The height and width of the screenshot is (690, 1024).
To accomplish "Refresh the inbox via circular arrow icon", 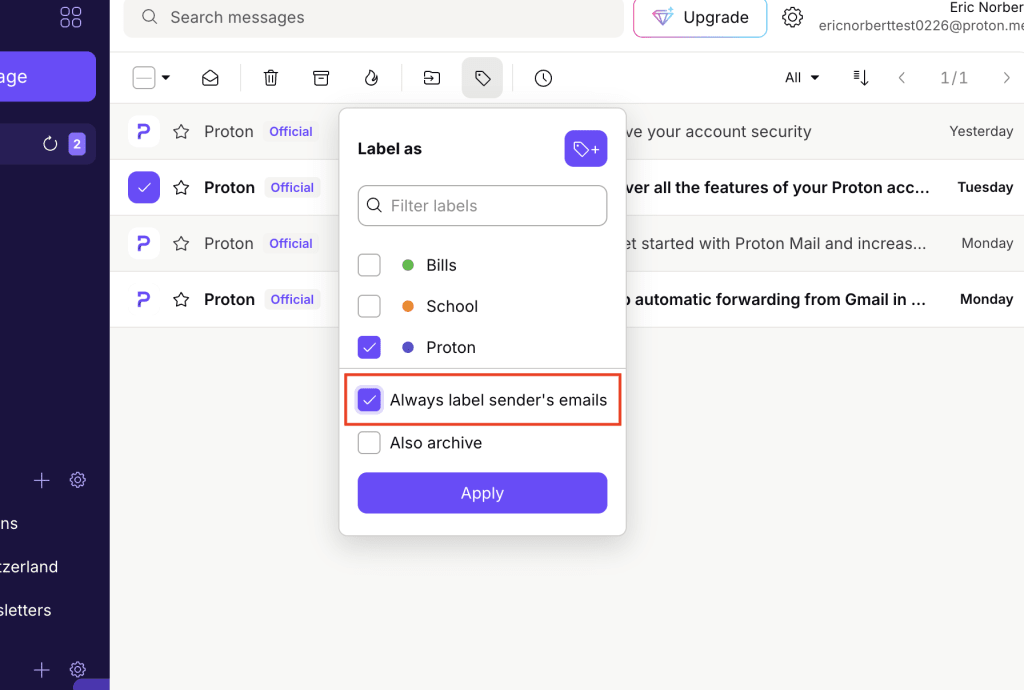I will tap(50, 144).
